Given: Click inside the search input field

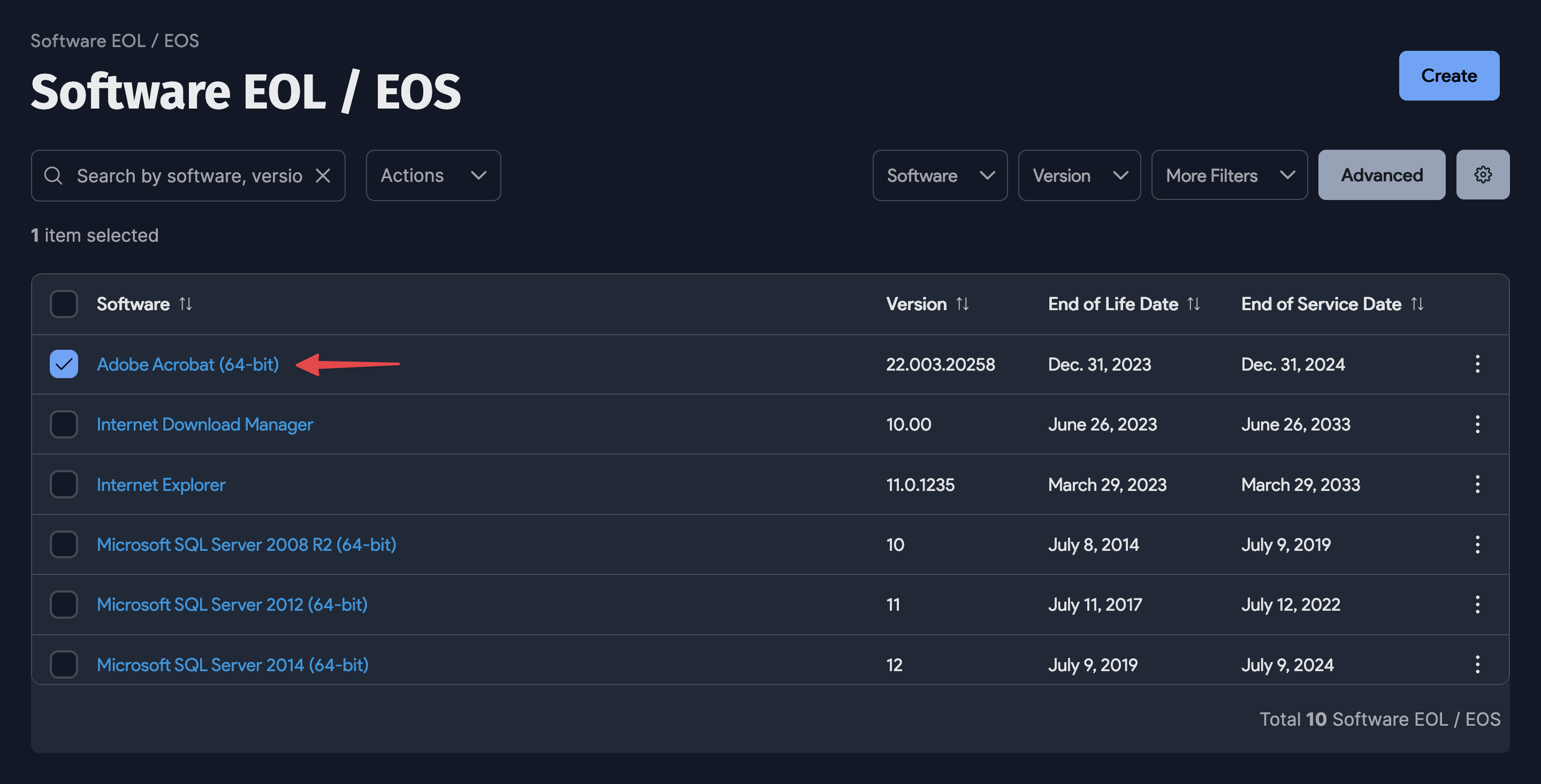Looking at the screenshot, I should point(179,175).
